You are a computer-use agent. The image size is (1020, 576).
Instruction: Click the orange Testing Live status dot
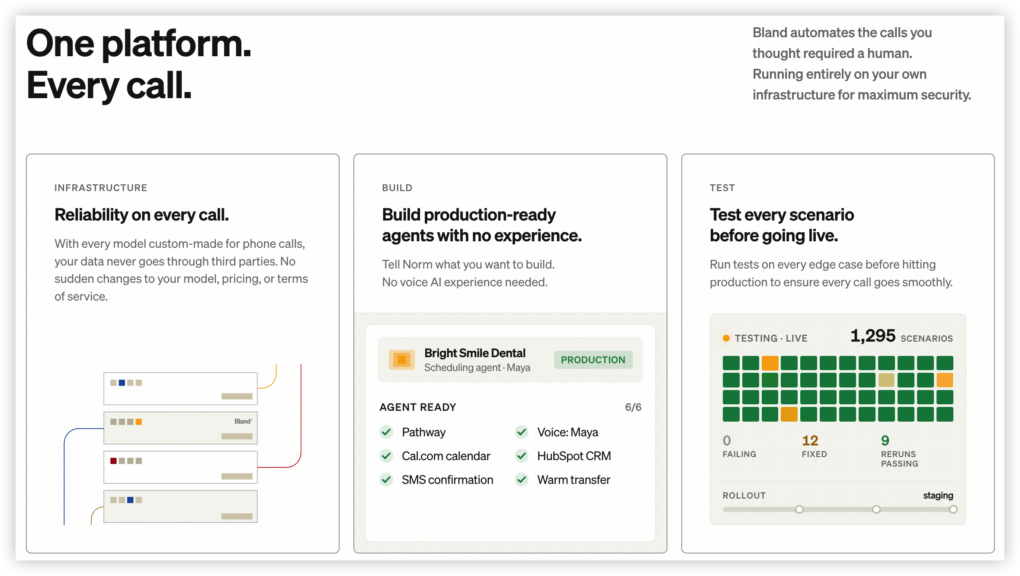coord(726,338)
